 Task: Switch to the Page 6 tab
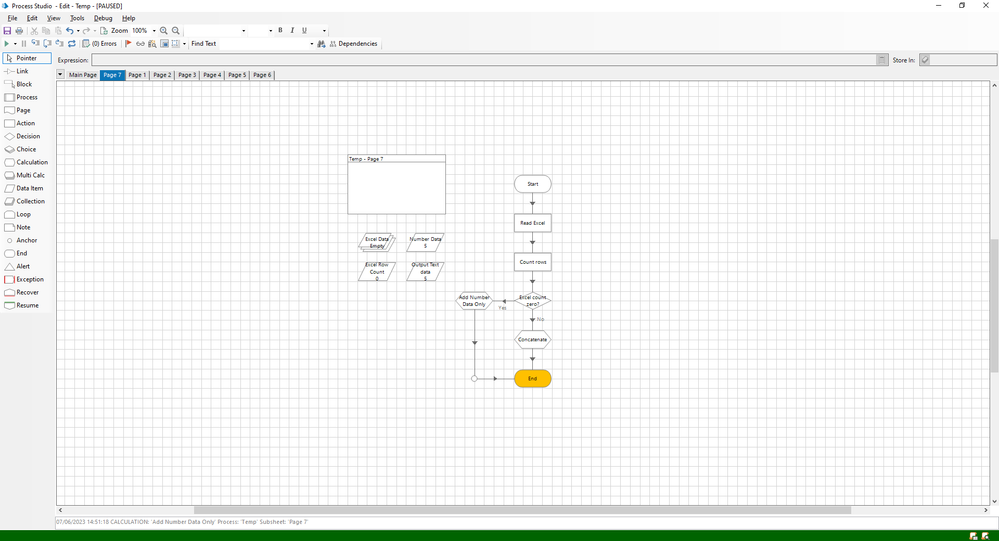[262, 75]
